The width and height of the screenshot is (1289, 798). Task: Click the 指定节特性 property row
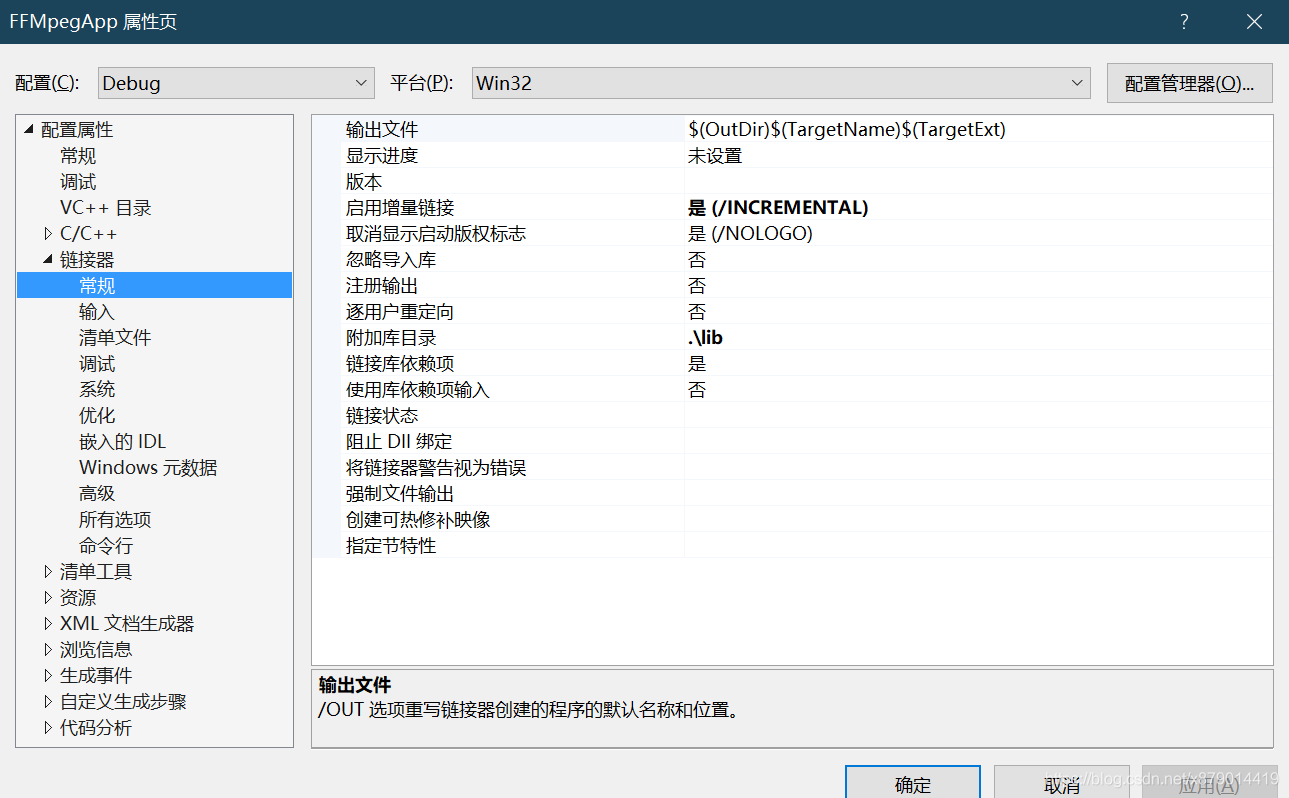792,545
